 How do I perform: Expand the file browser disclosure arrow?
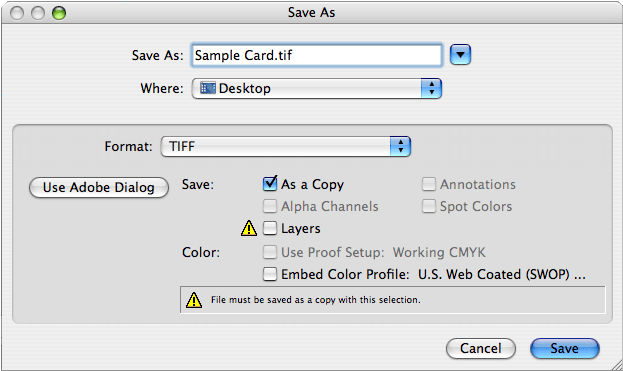coord(460,54)
